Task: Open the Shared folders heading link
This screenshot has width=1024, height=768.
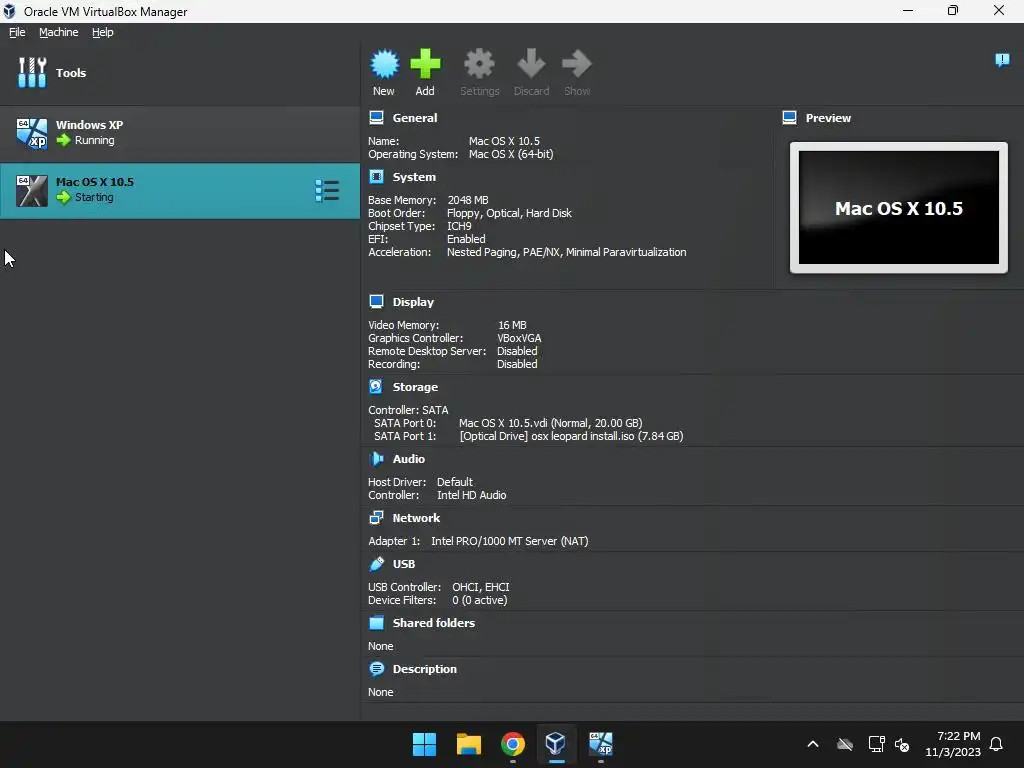Action: (x=434, y=622)
